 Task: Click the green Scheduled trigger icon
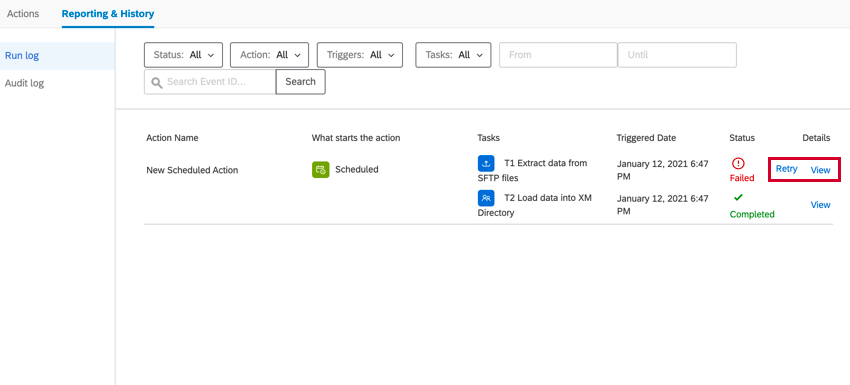[x=320, y=170]
